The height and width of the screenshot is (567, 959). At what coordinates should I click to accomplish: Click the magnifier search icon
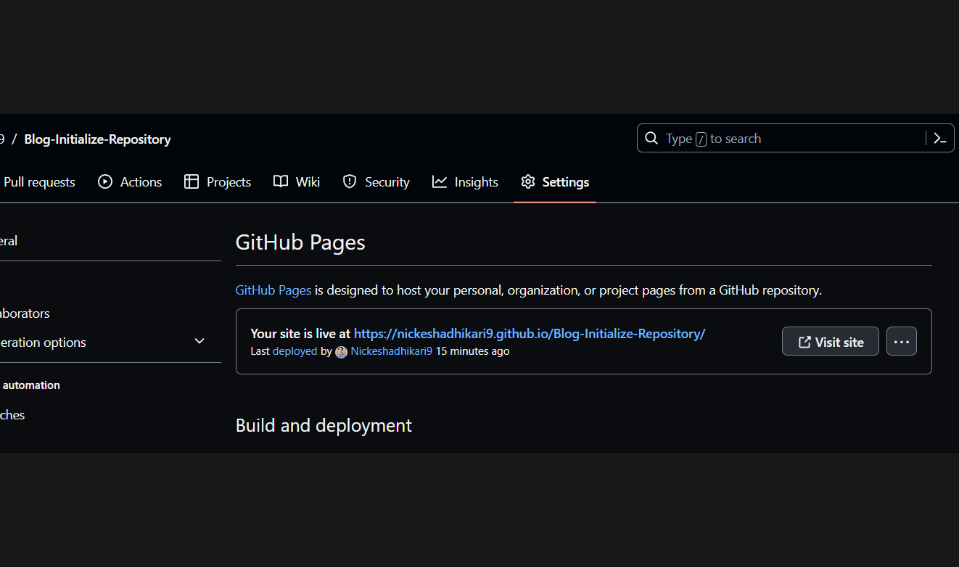652,138
